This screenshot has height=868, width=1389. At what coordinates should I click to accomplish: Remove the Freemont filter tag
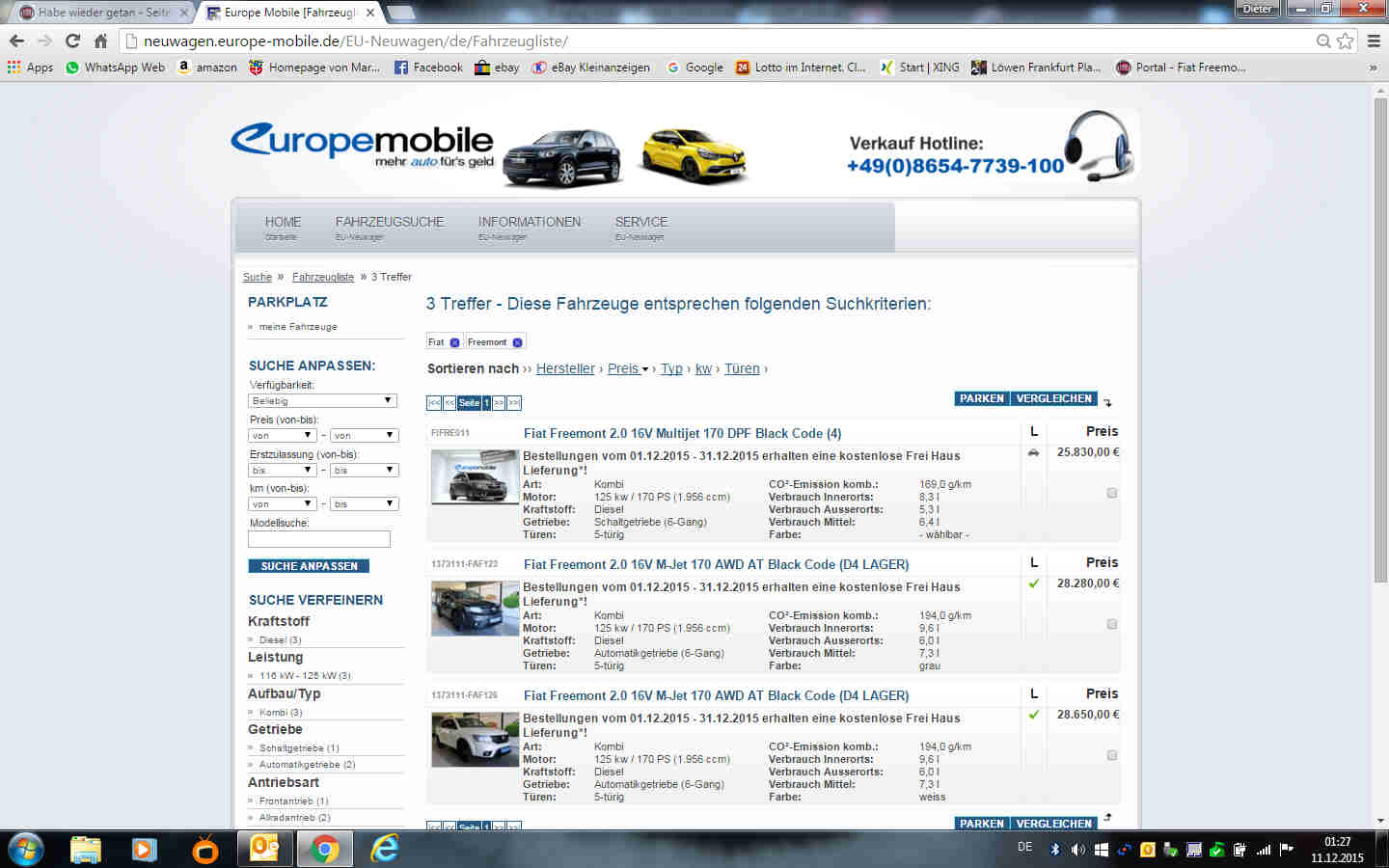click(517, 342)
